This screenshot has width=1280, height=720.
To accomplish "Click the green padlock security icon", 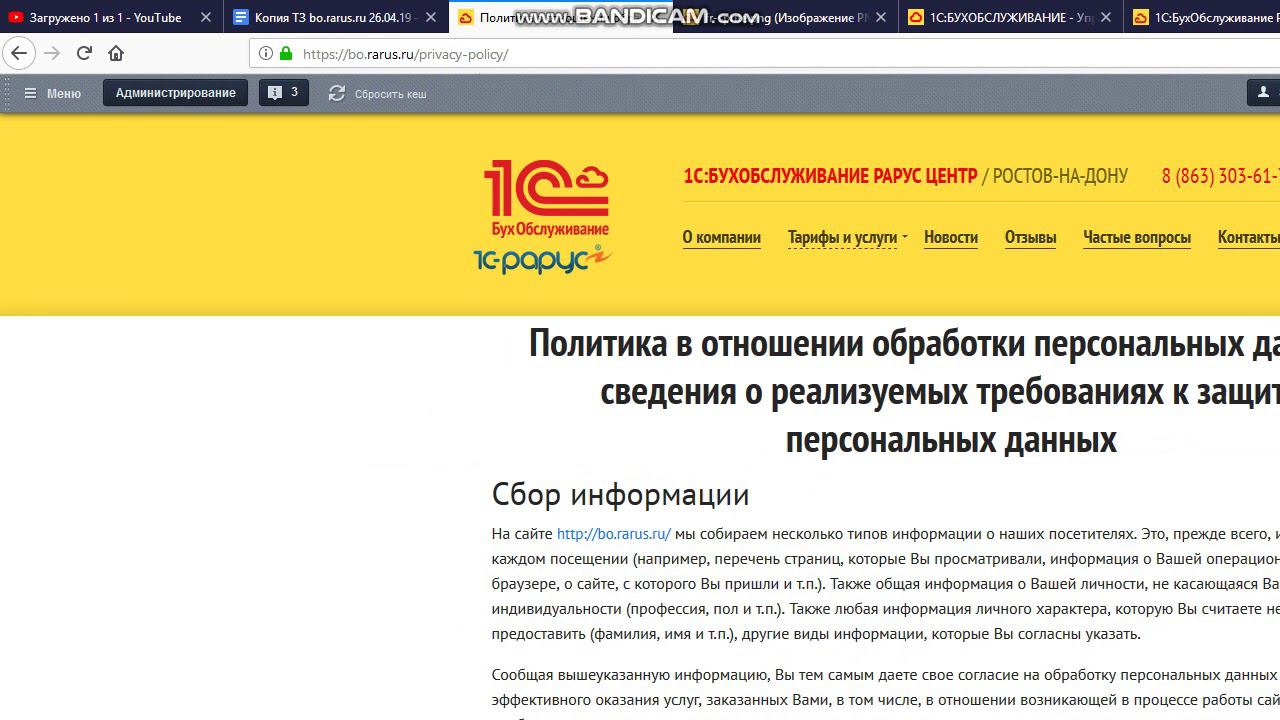I will click(286, 54).
